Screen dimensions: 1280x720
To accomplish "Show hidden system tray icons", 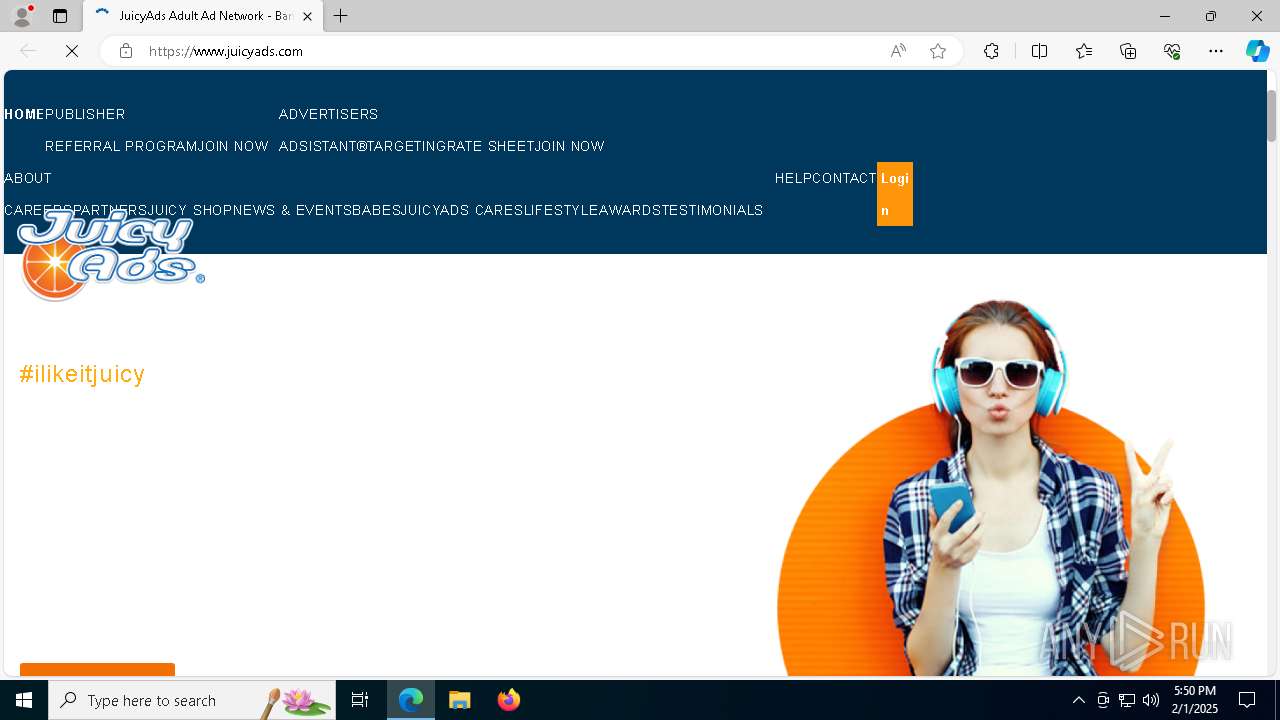I will [x=1078, y=700].
